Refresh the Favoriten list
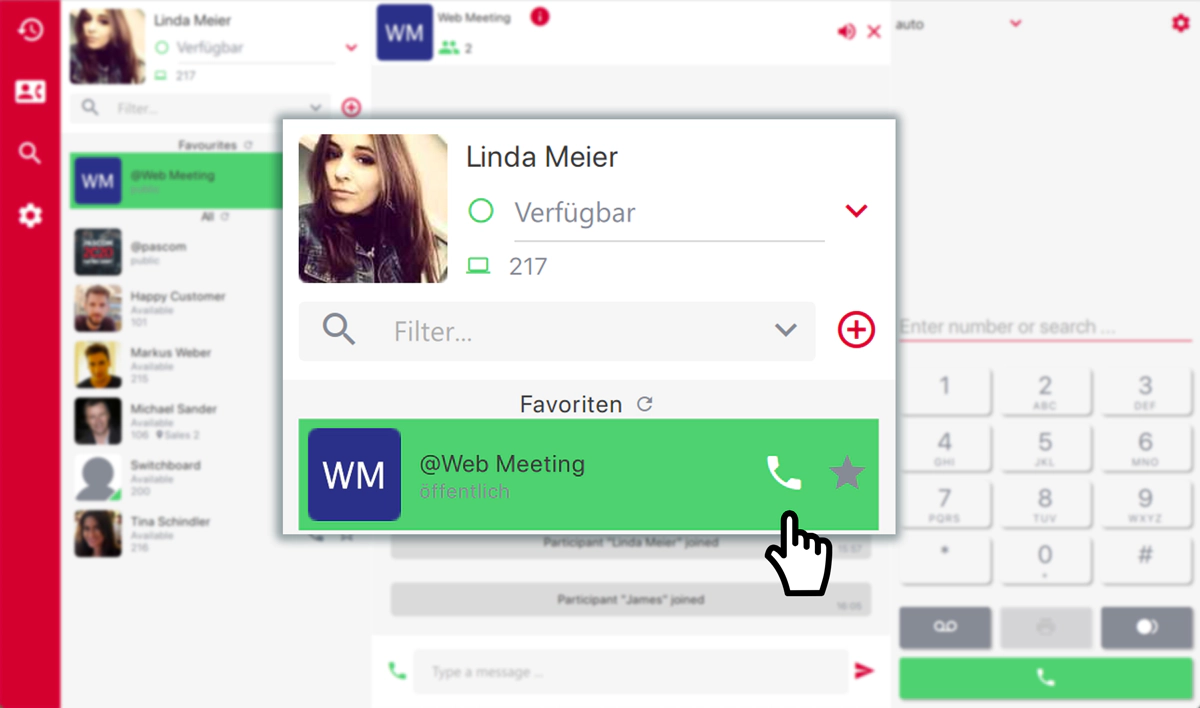 645,404
